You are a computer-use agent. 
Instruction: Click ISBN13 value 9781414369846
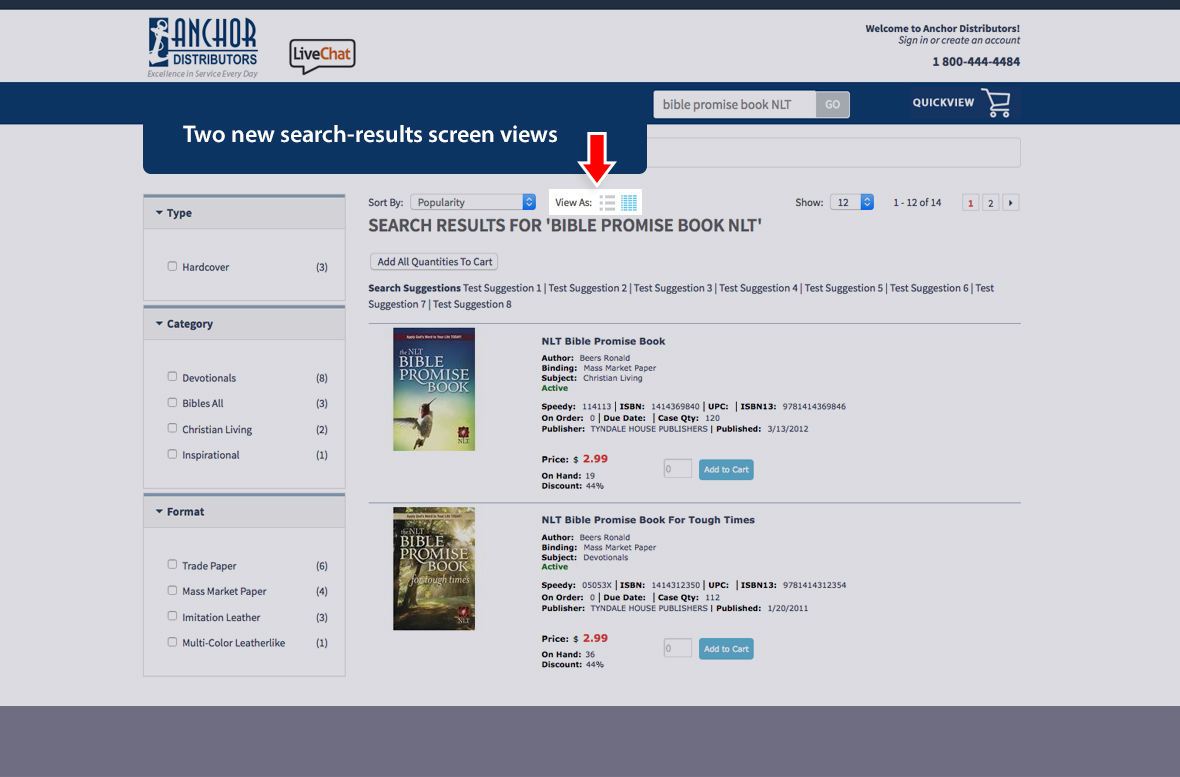tap(814, 407)
